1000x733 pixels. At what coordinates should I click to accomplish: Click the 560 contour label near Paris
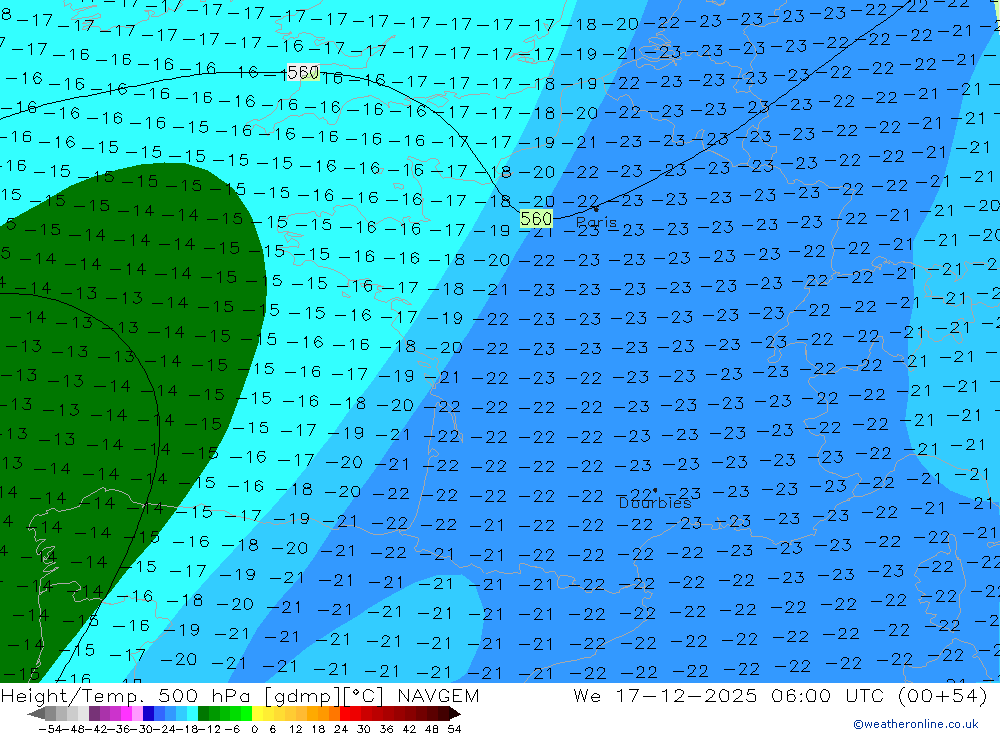click(x=536, y=219)
